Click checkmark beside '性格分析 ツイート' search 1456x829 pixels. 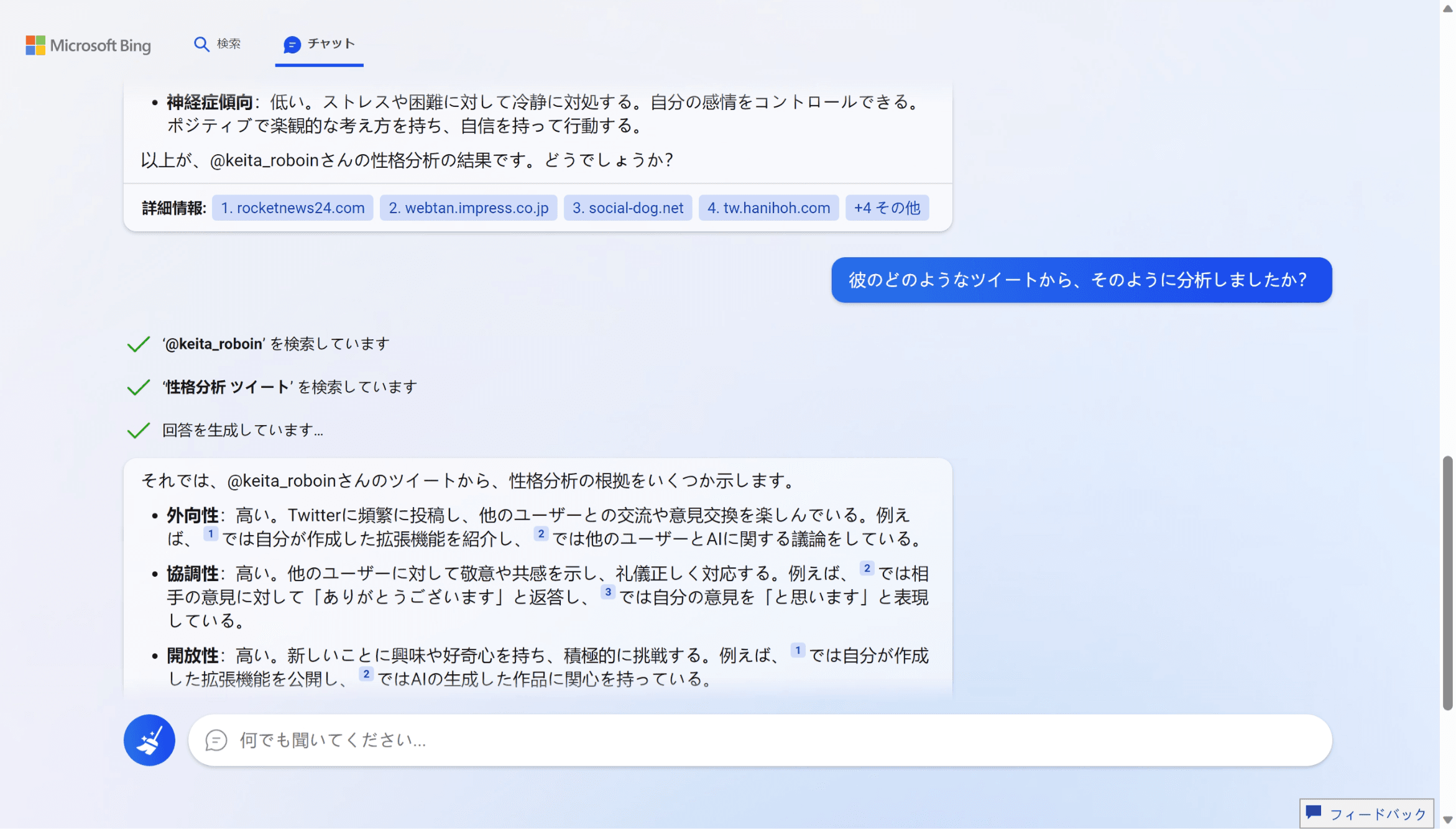(138, 387)
